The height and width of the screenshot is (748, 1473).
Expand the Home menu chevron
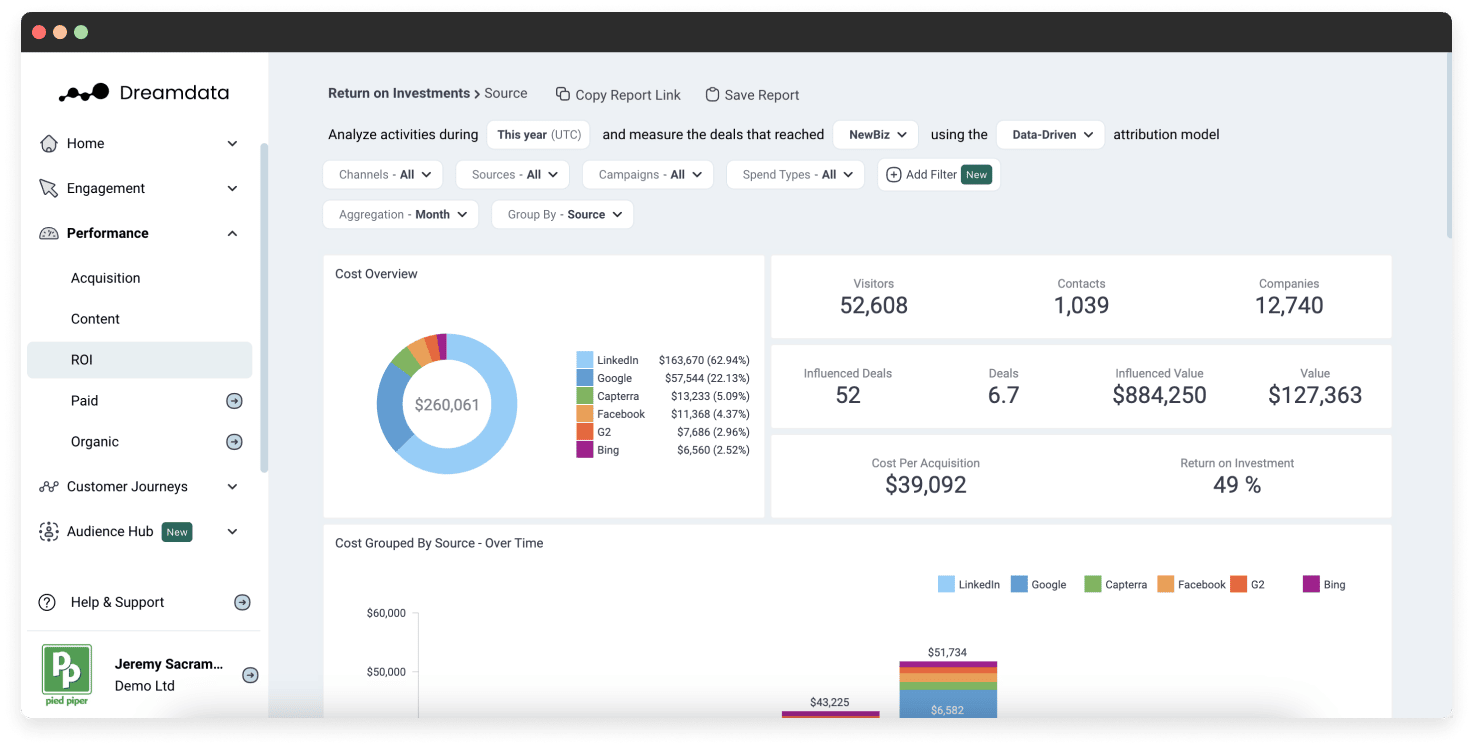pyautogui.click(x=232, y=143)
